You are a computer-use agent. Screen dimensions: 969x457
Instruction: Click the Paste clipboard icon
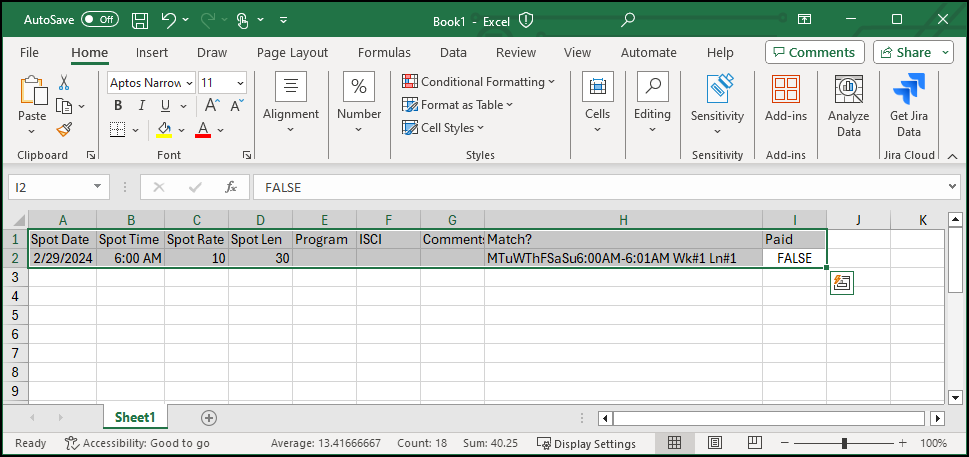tap(33, 90)
